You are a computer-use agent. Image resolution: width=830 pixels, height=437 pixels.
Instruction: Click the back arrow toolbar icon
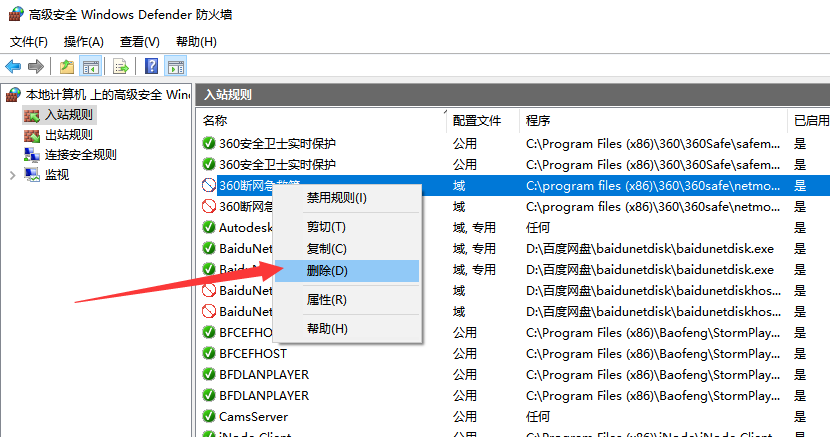(x=13, y=67)
